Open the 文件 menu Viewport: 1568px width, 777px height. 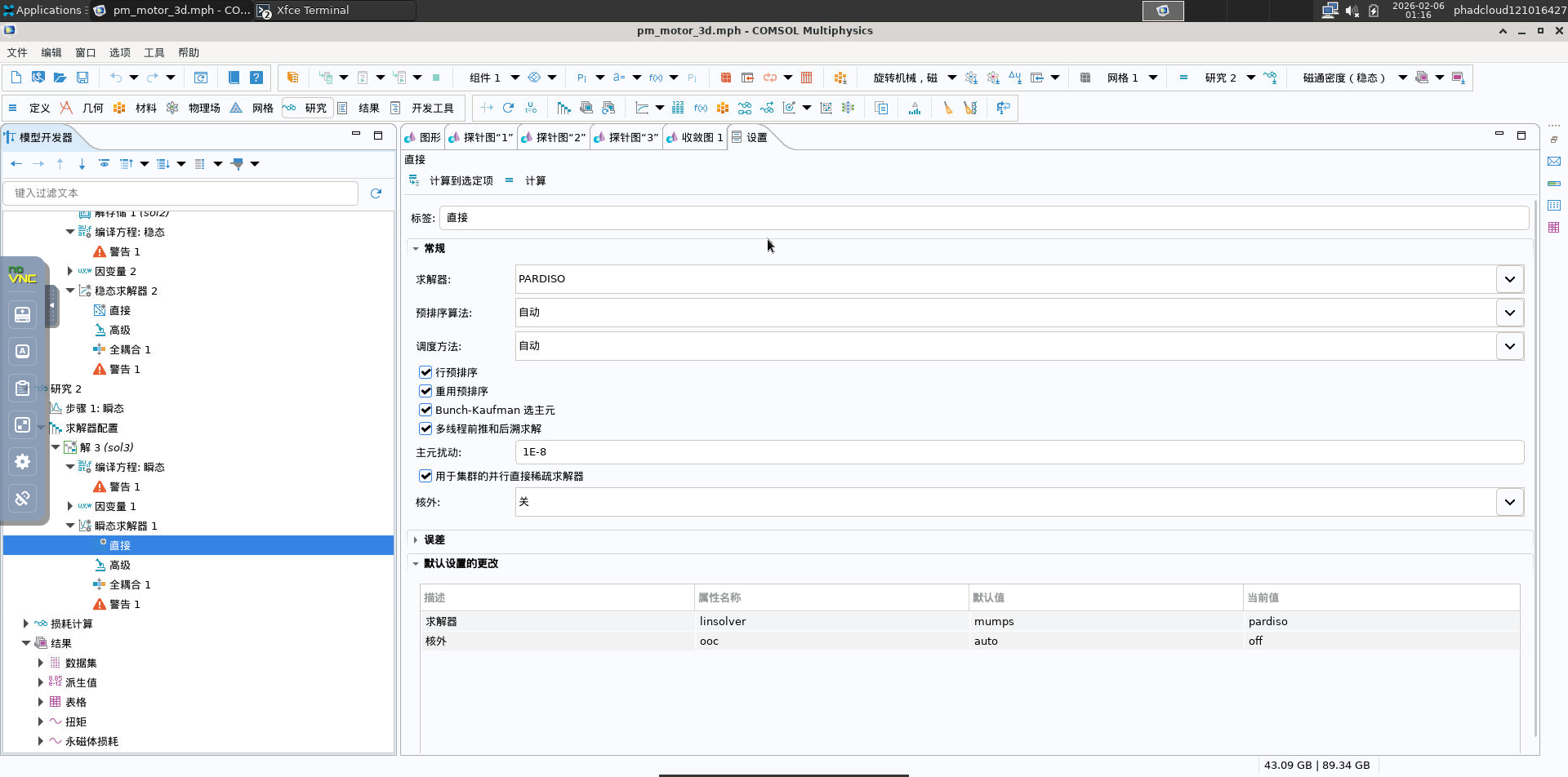(x=17, y=52)
